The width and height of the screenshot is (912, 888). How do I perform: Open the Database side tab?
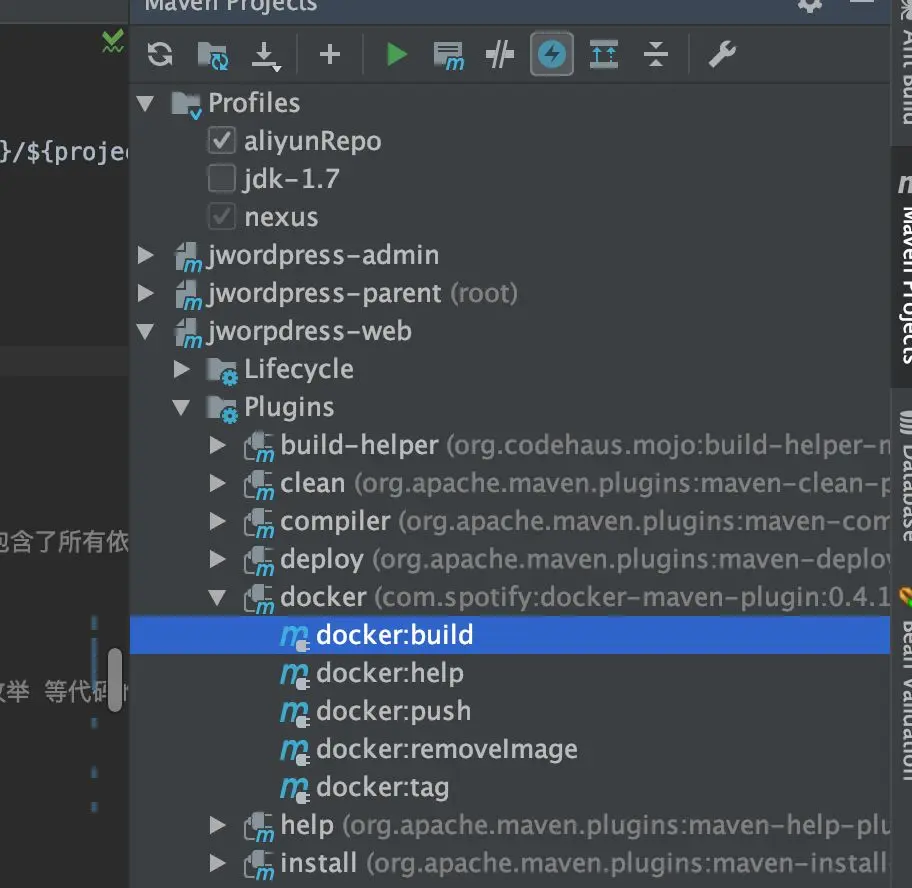coord(904,476)
